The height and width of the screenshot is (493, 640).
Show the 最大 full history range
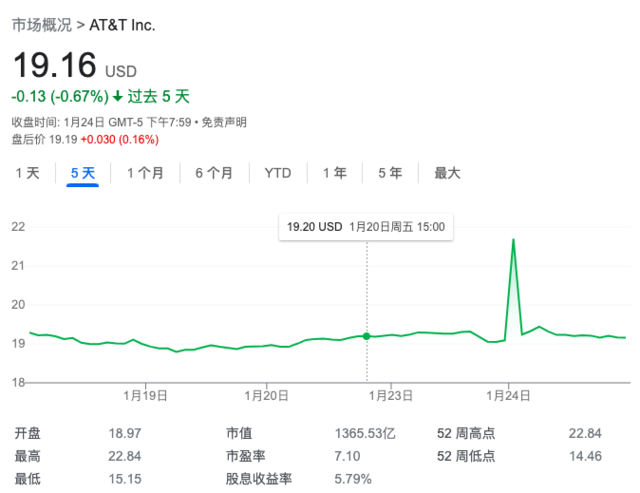coord(447,173)
